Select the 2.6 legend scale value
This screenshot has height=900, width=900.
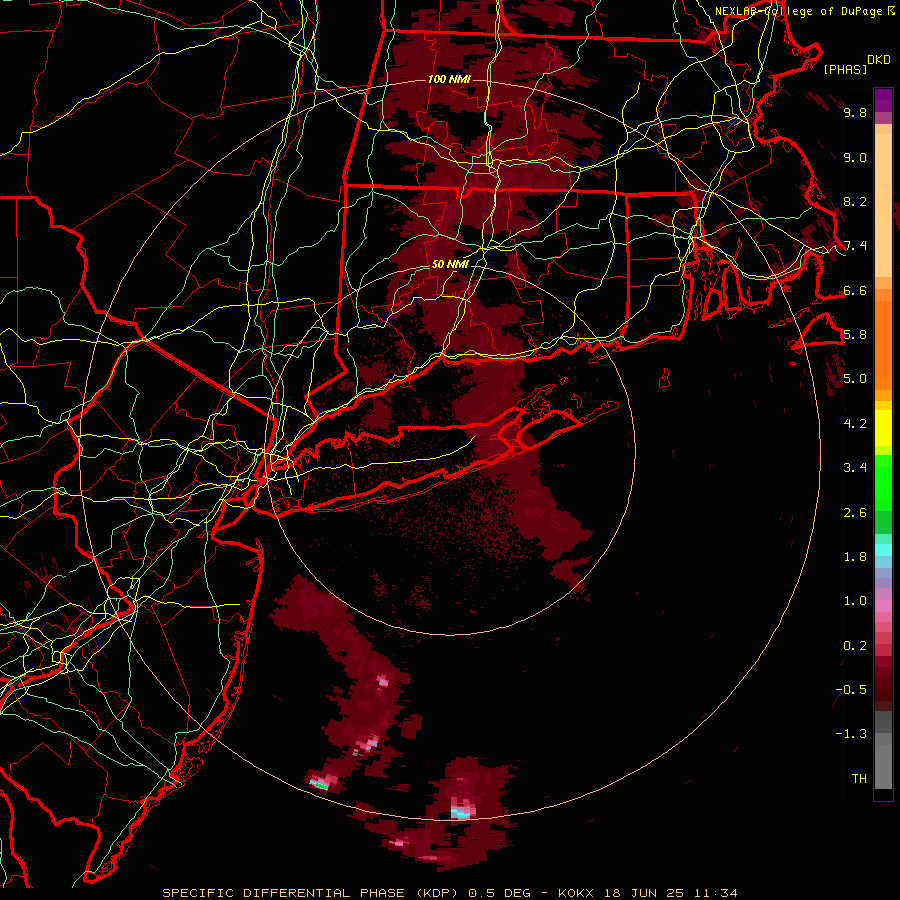coord(855,513)
